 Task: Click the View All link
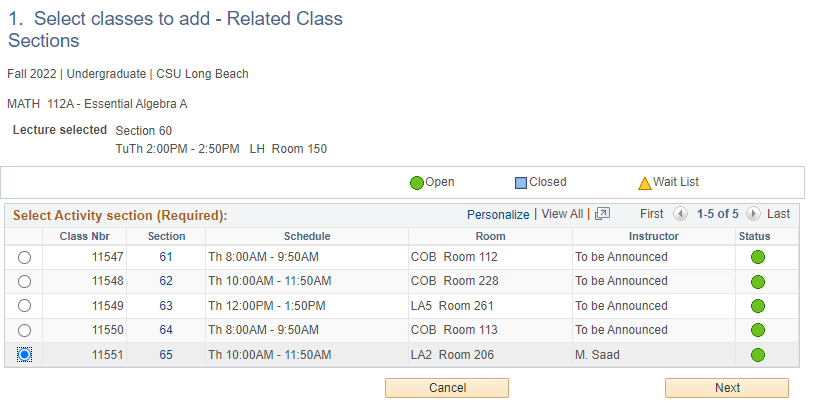562,214
